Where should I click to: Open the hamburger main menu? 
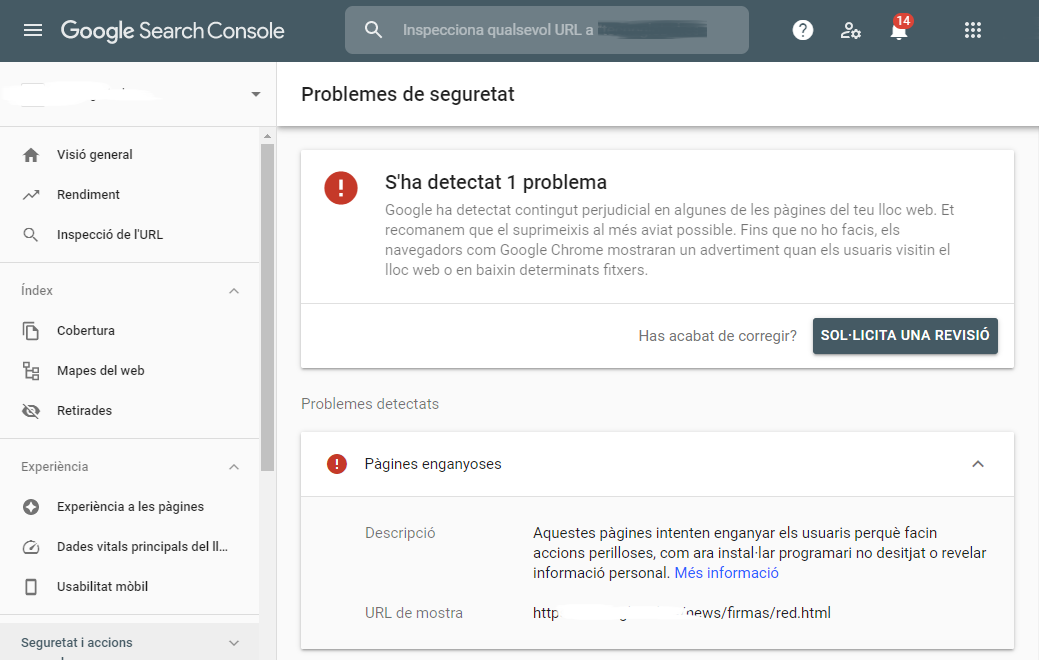[x=33, y=30]
